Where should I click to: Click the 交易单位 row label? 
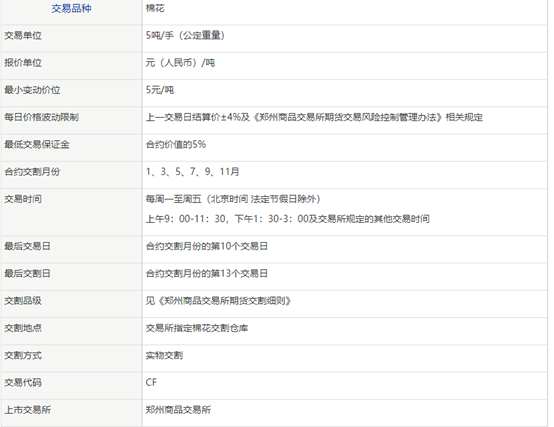(x=23, y=35)
